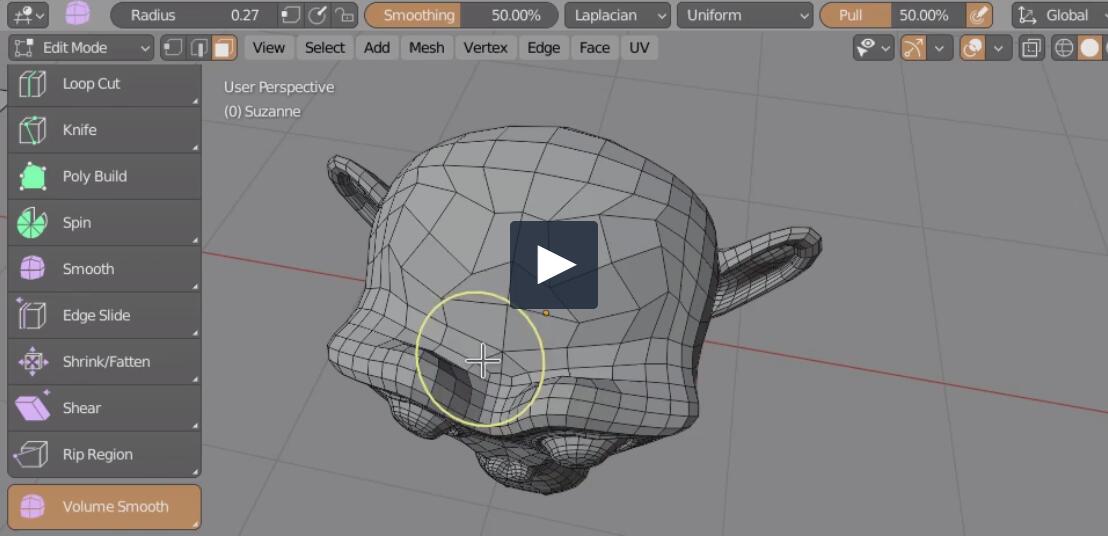This screenshot has height=536, width=1108.
Task: Switch to wireframe viewport shading
Action: pos(1063,48)
